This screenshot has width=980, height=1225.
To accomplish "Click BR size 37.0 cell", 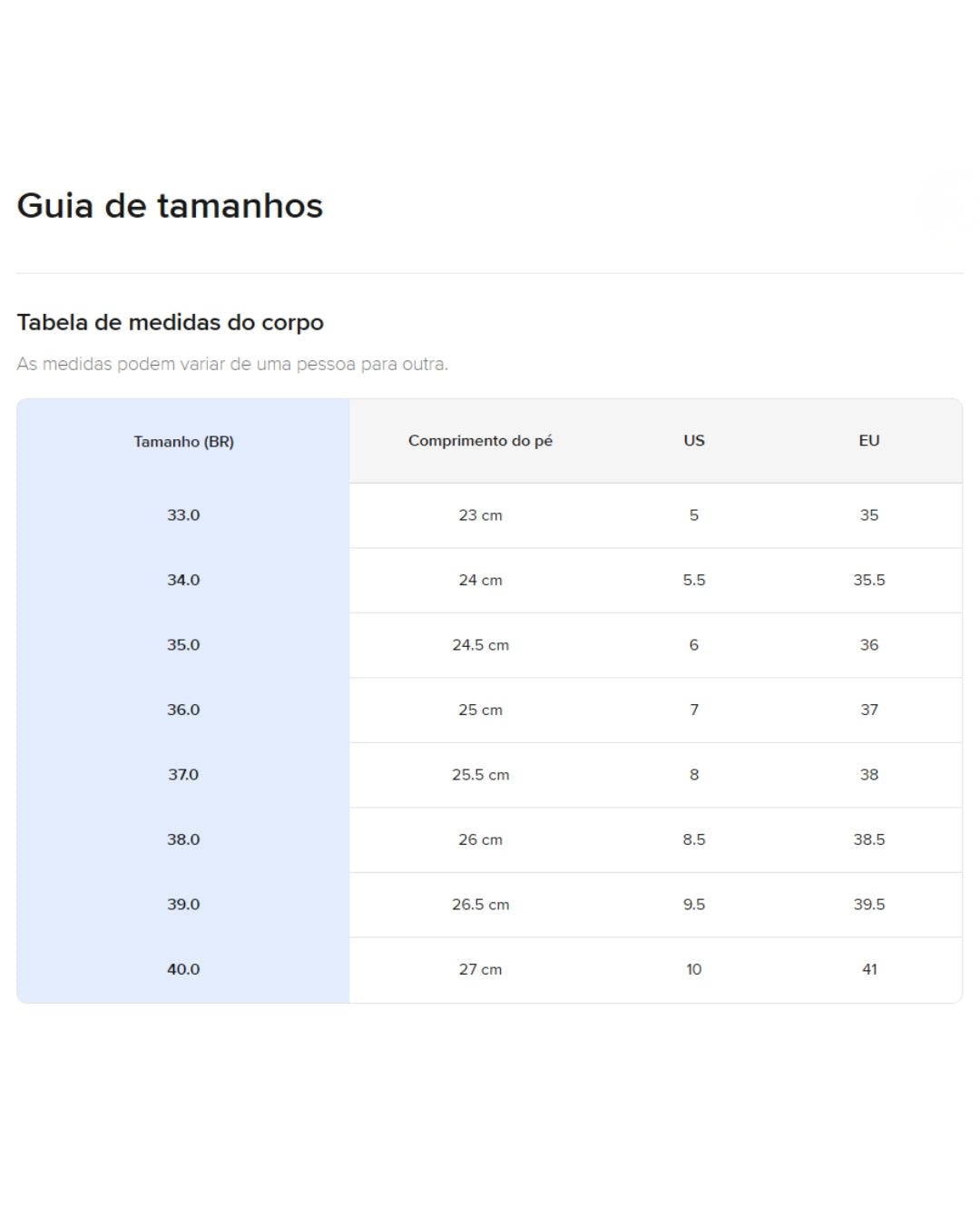I will (x=183, y=775).
